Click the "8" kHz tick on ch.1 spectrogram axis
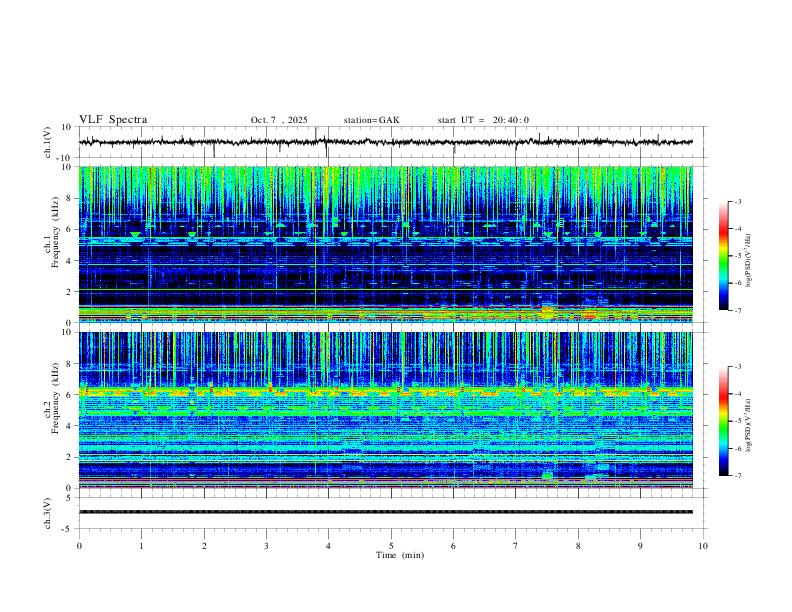 pyautogui.click(x=70, y=198)
